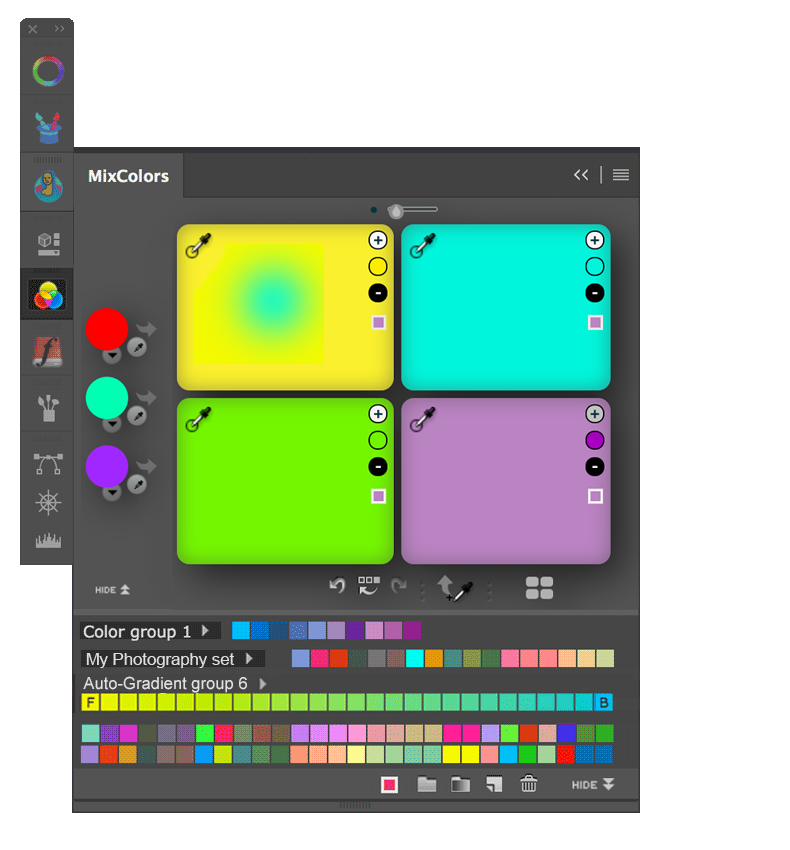This screenshot has width=790, height=850.
Task: Click HIDE button below the color circles
Action: tap(112, 590)
